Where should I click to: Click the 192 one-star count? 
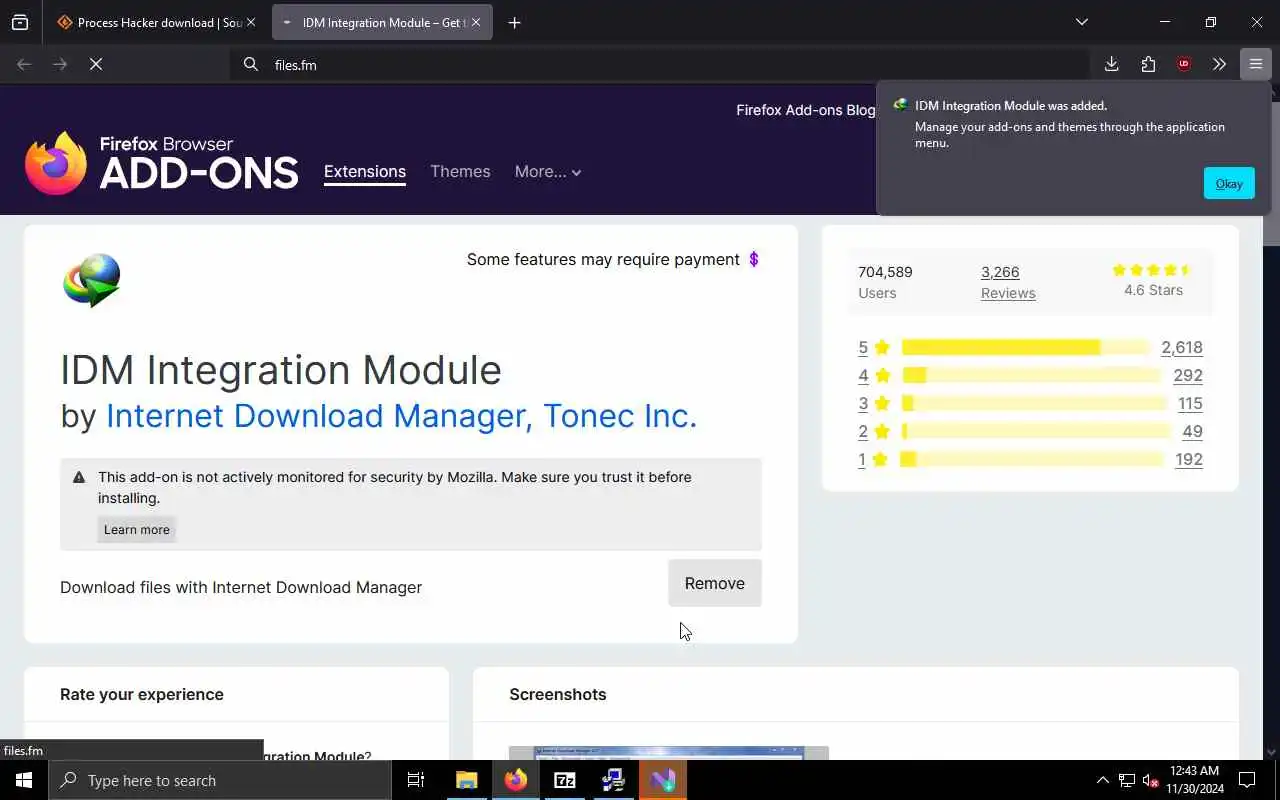pyautogui.click(x=1189, y=459)
